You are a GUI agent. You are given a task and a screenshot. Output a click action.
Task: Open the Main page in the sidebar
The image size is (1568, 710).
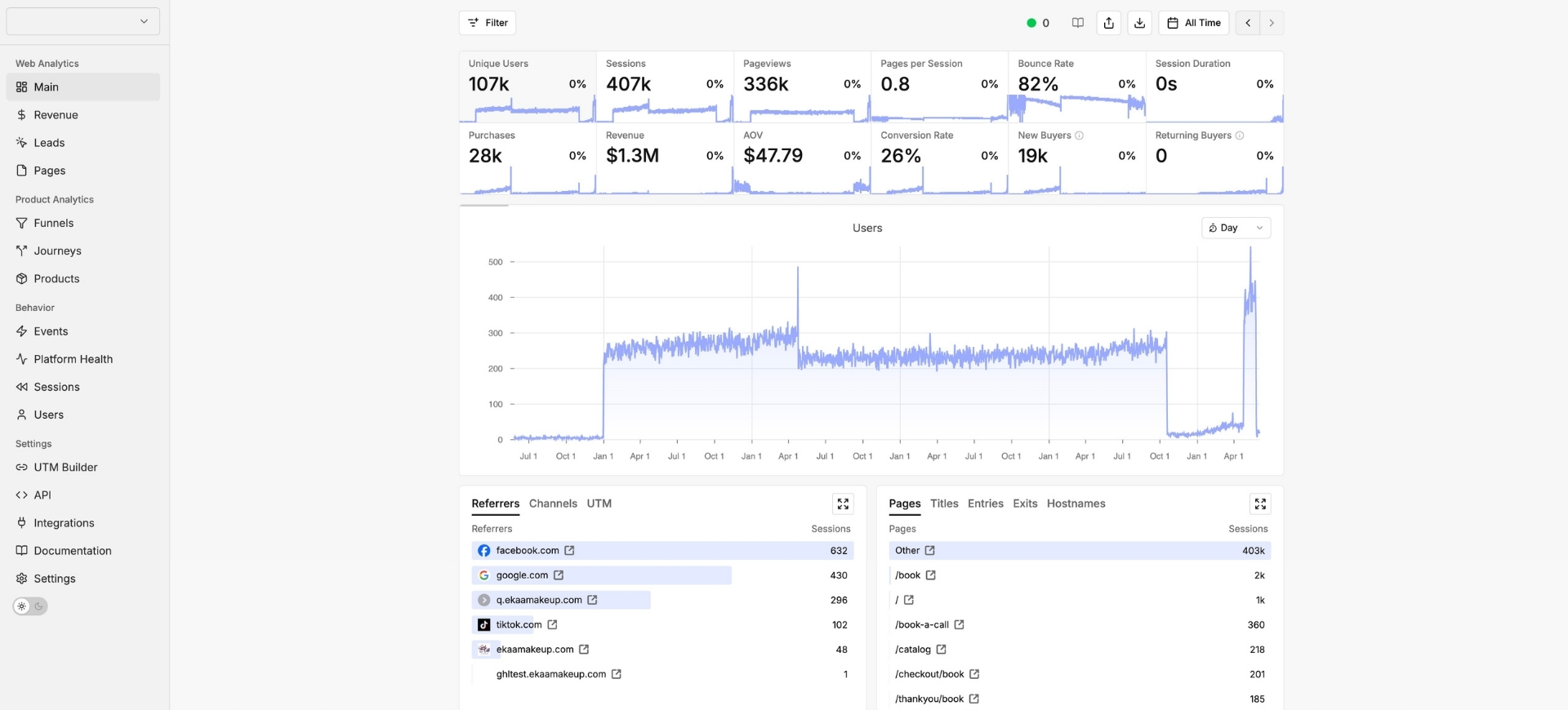click(83, 87)
